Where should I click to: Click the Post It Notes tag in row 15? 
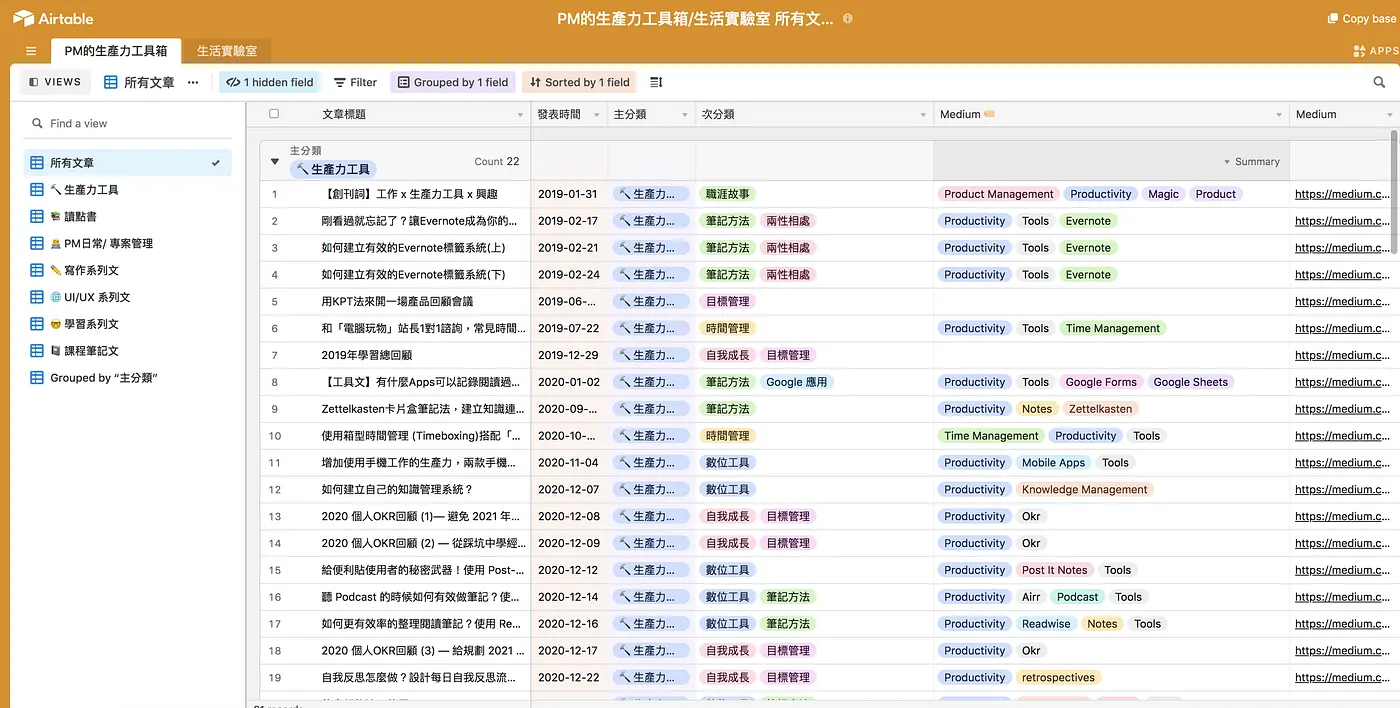point(1054,570)
